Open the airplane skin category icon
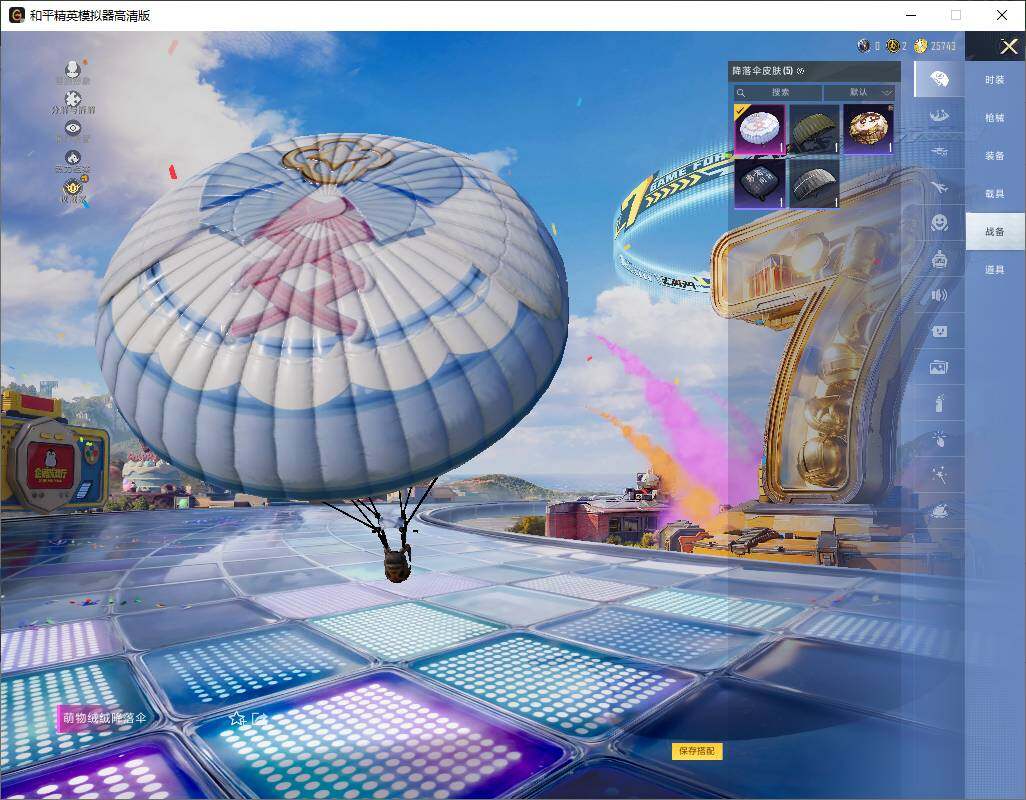The width and height of the screenshot is (1026, 800). tap(939, 188)
